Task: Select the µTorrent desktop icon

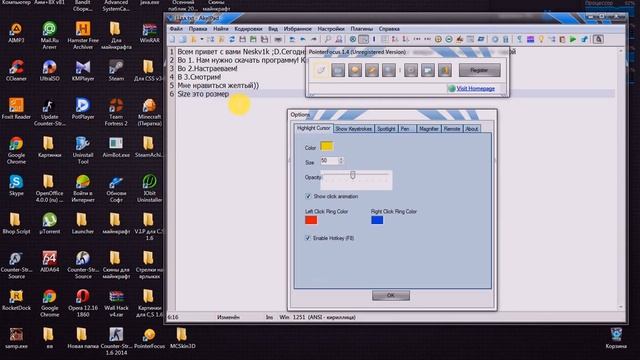Action: coord(49,223)
